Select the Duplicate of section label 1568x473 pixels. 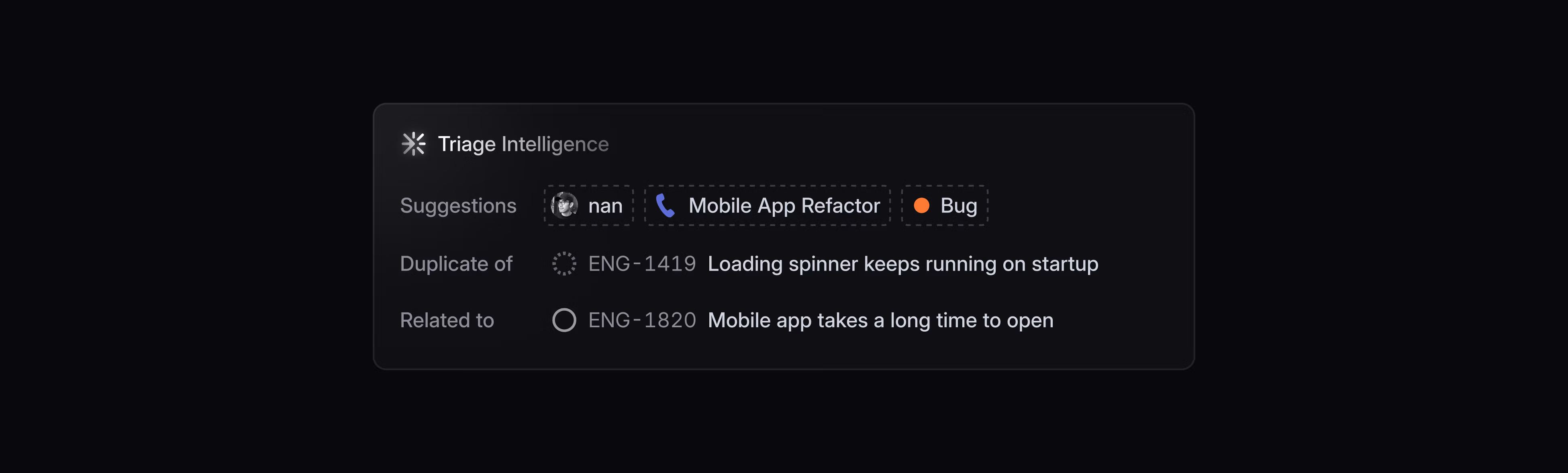(456, 263)
